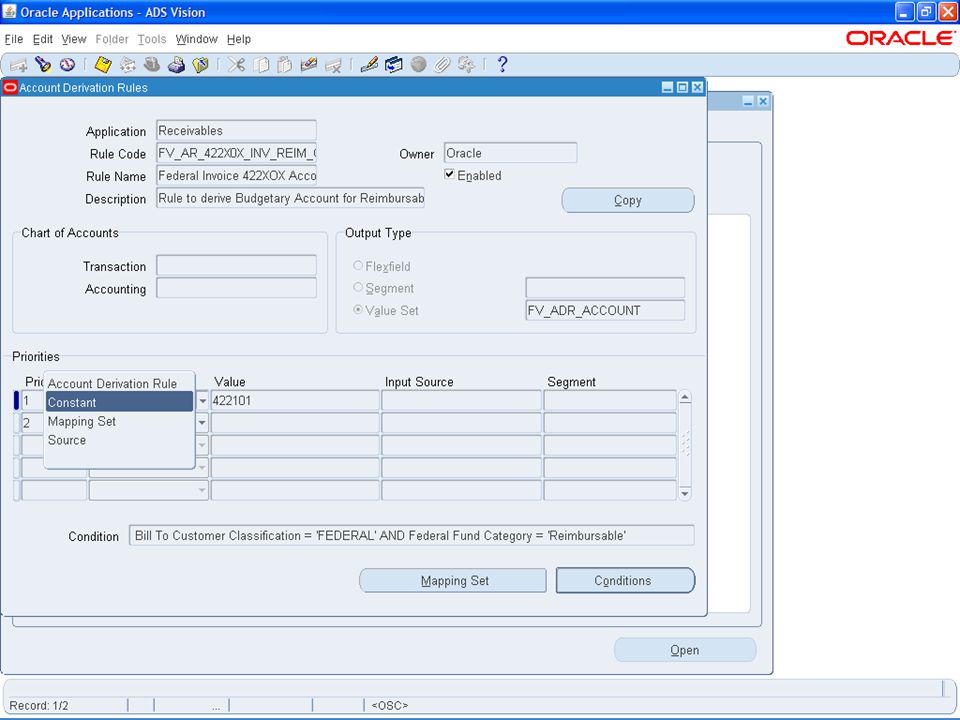Close the form with the folder icon
The width and height of the screenshot is (960, 720).
point(200,64)
